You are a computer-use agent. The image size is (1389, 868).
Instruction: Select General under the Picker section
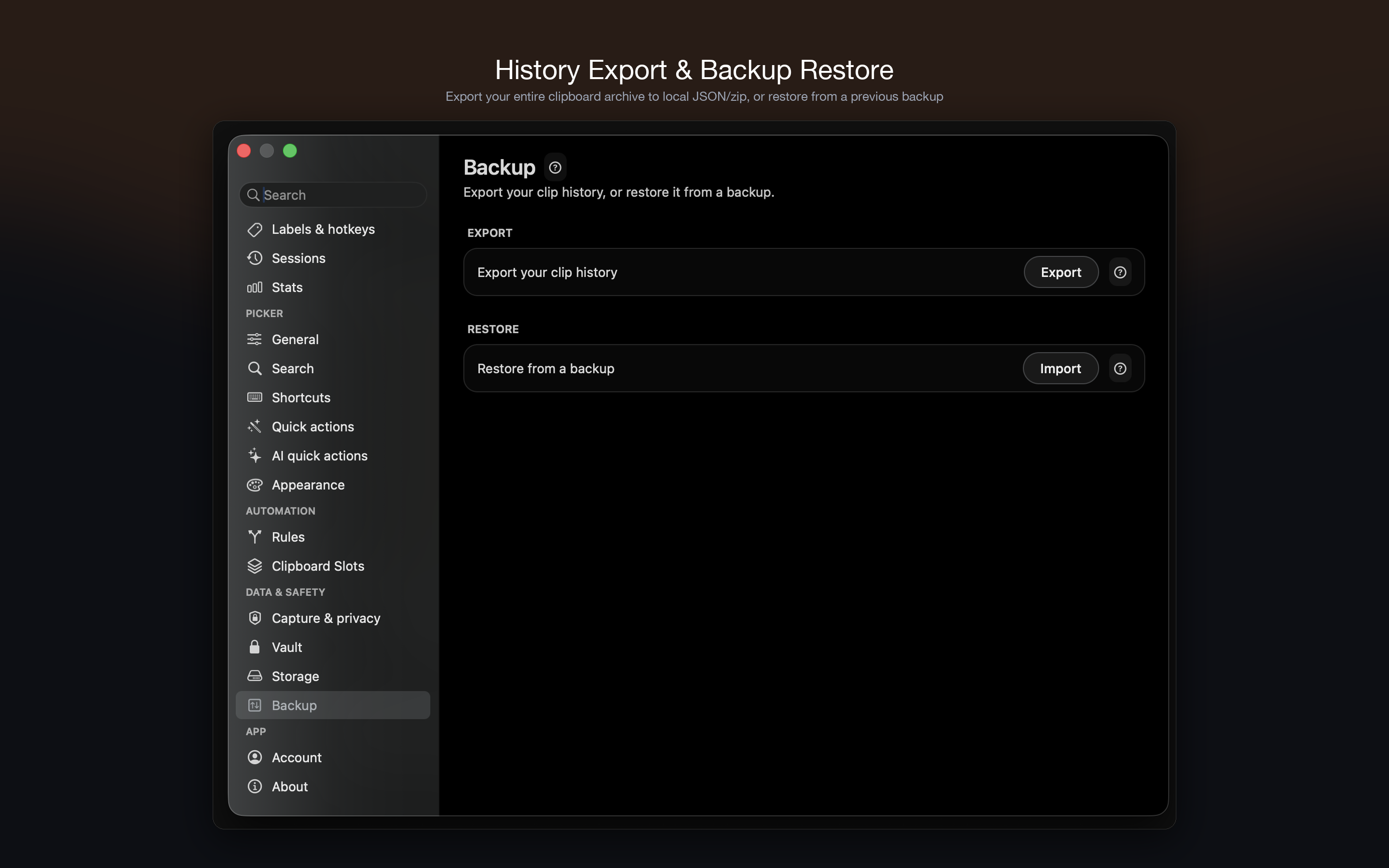(333, 339)
